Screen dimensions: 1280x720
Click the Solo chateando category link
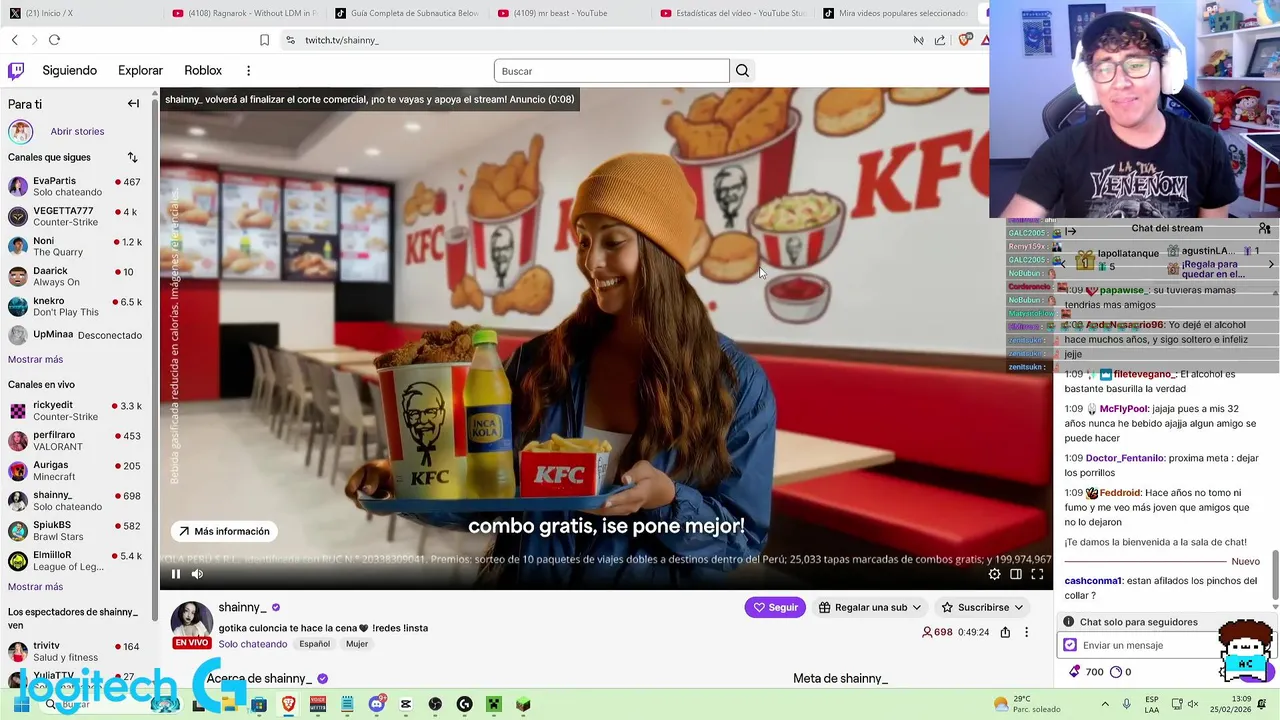[253, 644]
